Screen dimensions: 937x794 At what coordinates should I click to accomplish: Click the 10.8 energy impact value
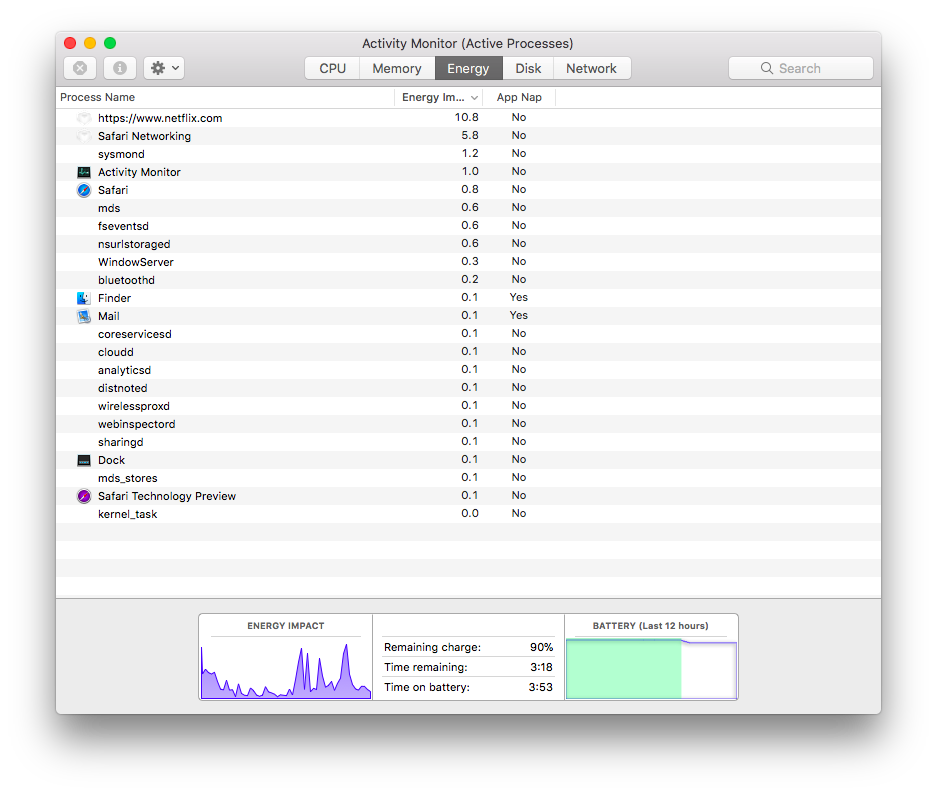(467, 117)
